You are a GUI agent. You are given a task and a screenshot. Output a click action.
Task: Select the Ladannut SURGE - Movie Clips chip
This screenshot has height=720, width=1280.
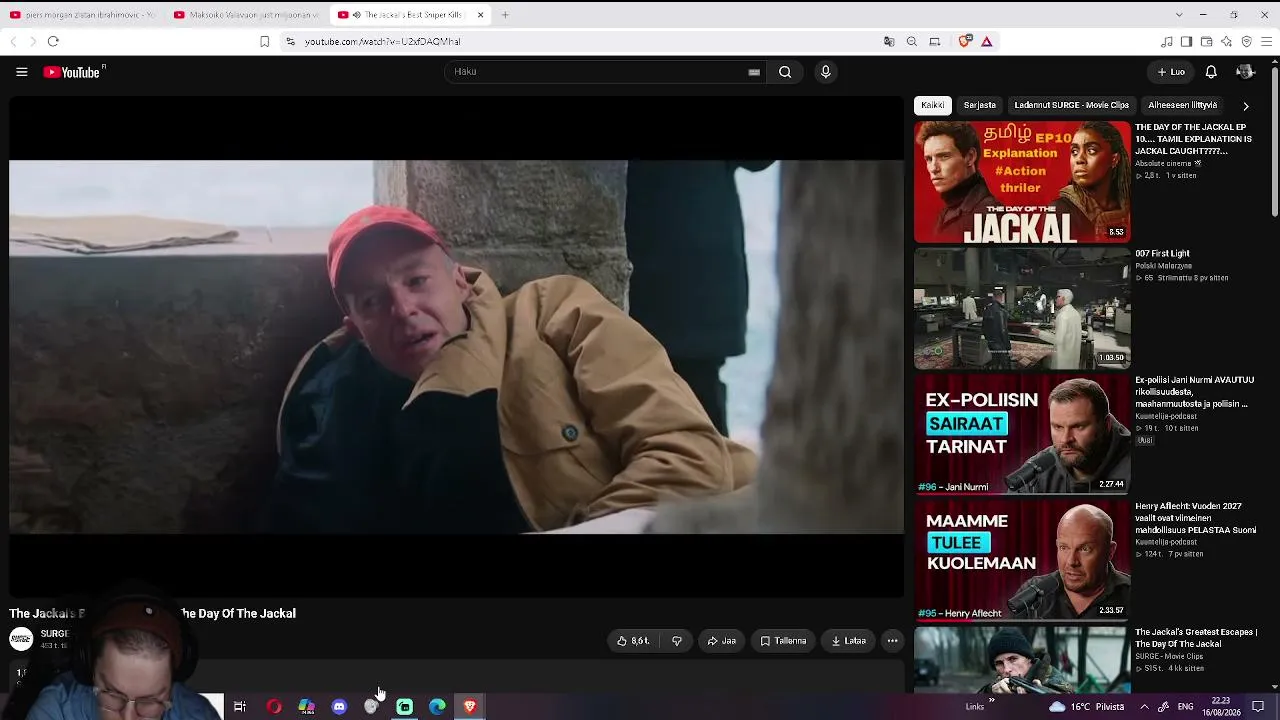pyautogui.click(x=1071, y=105)
